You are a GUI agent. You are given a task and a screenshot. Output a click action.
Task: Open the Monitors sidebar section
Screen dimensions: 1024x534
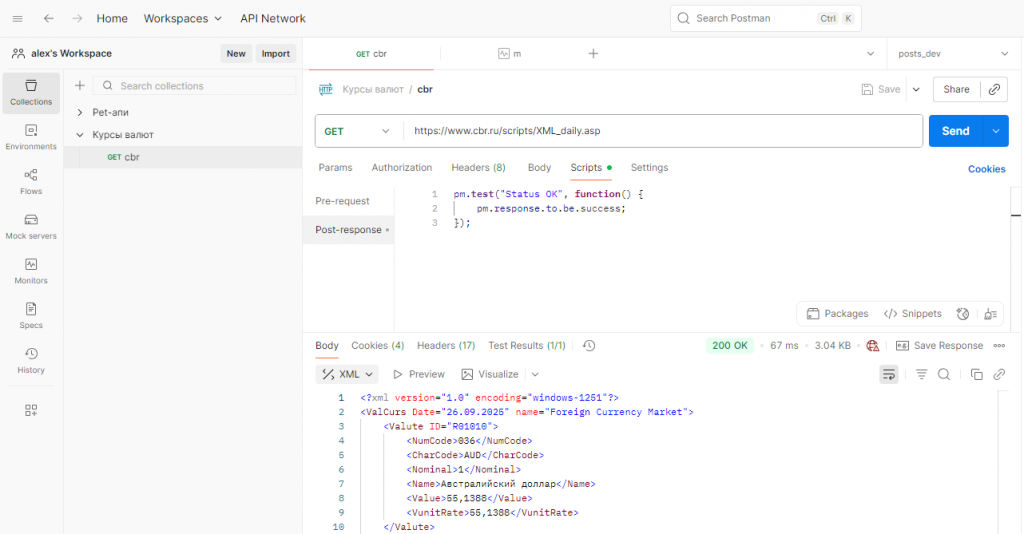point(31,271)
